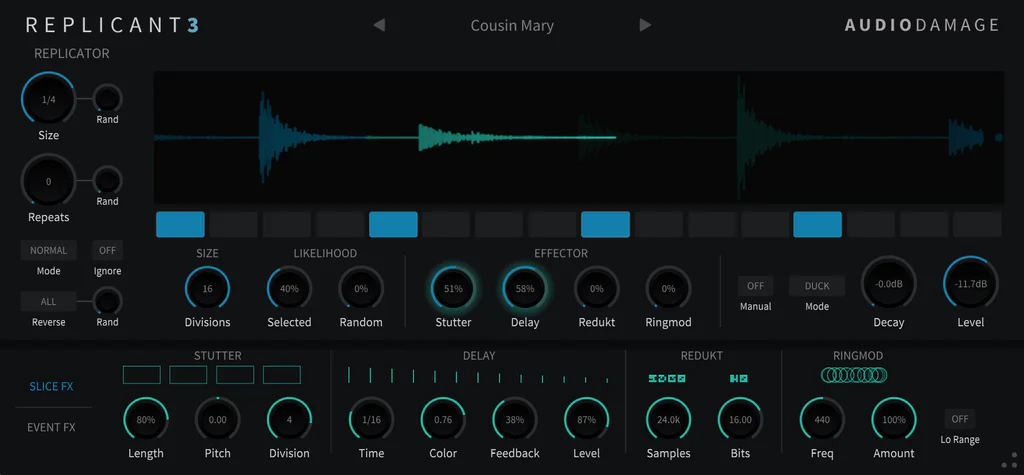Click the Stutter rectangles visualization

pos(212,374)
